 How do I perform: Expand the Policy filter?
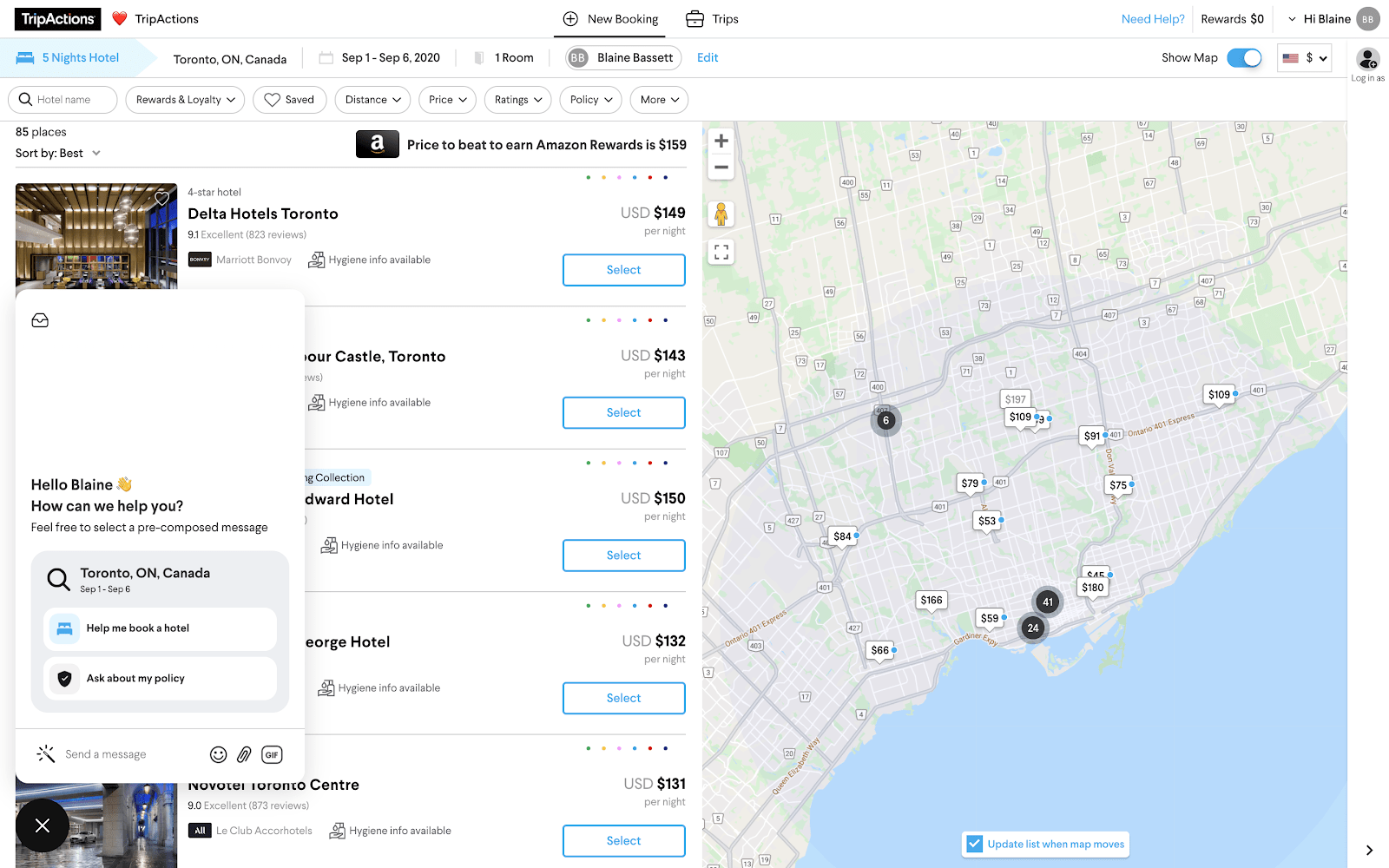click(591, 100)
